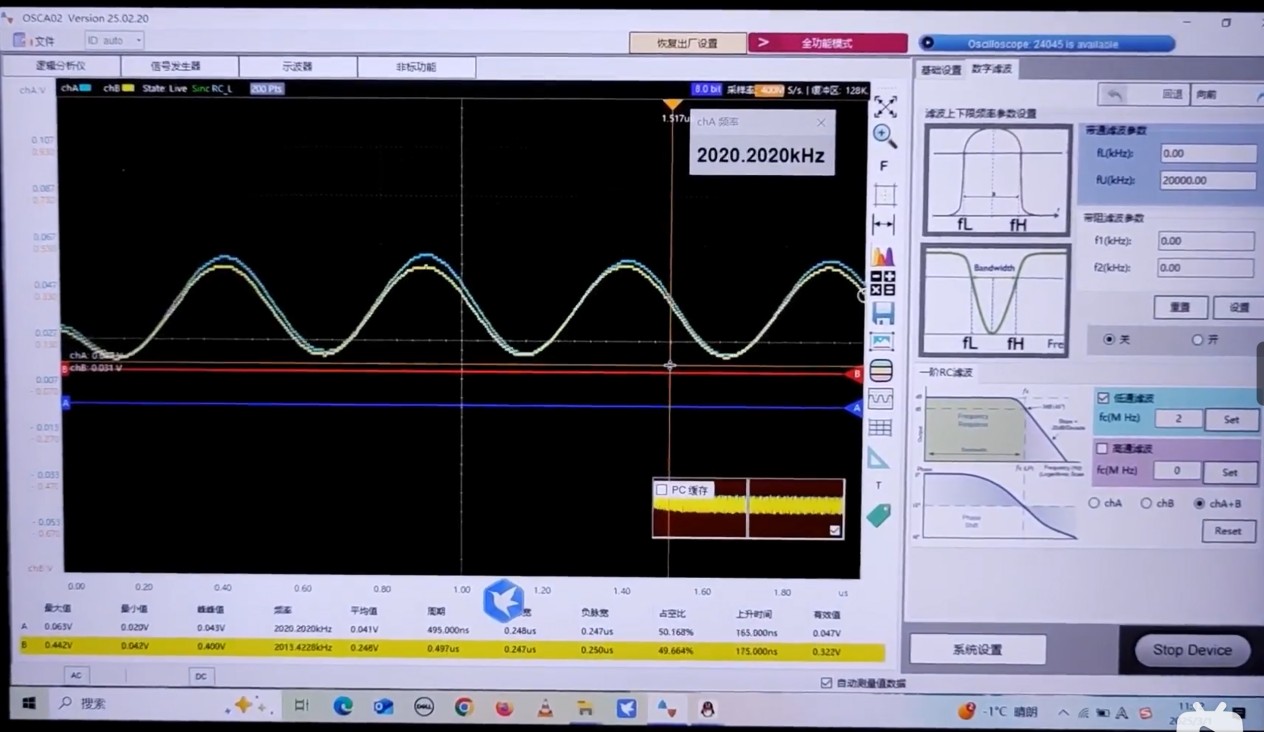Image resolution: width=1264 pixels, height=732 pixels.
Task: Click the Reset button for RC filter
Action: coord(1228,531)
